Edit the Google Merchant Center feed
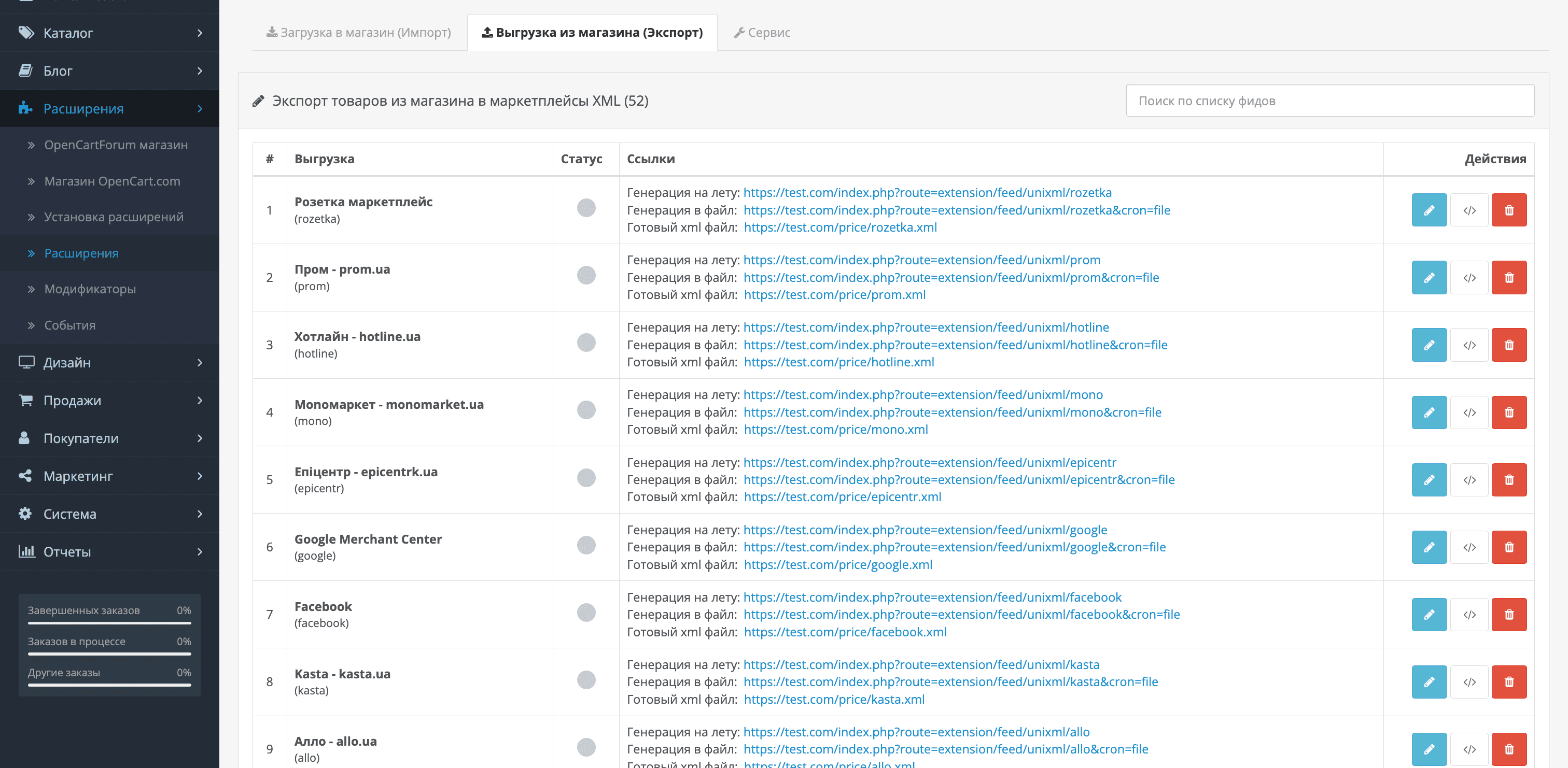Image resolution: width=1568 pixels, height=768 pixels. point(1429,547)
